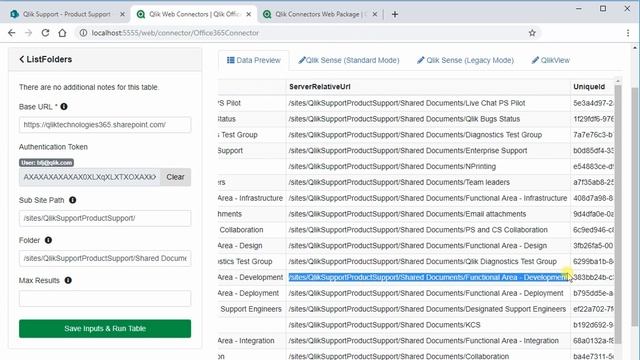The image size is (640, 360).
Task: Show info tooltip for Base URL
Action: click(64, 107)
